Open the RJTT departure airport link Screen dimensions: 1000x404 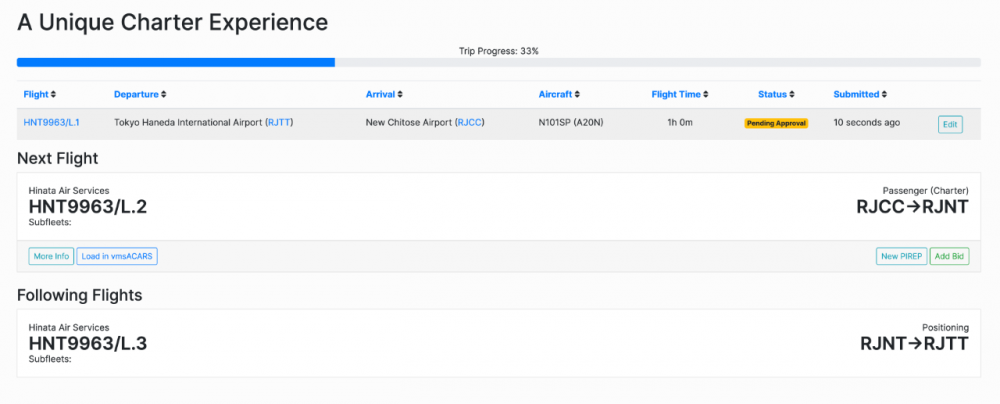[279, 123]
